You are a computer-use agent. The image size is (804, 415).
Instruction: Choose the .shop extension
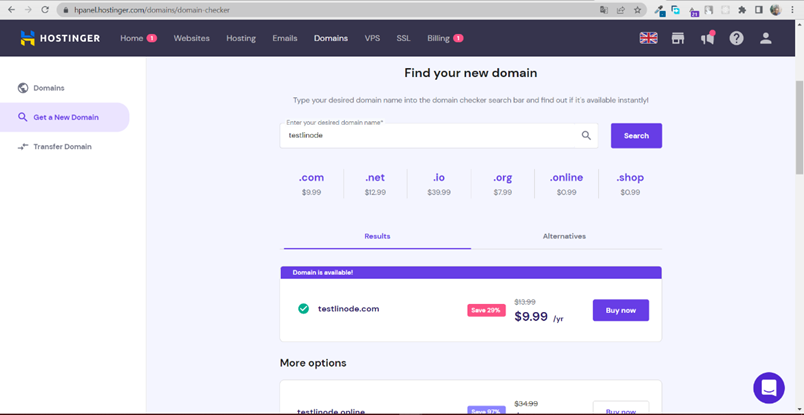(x=630, y=184)
